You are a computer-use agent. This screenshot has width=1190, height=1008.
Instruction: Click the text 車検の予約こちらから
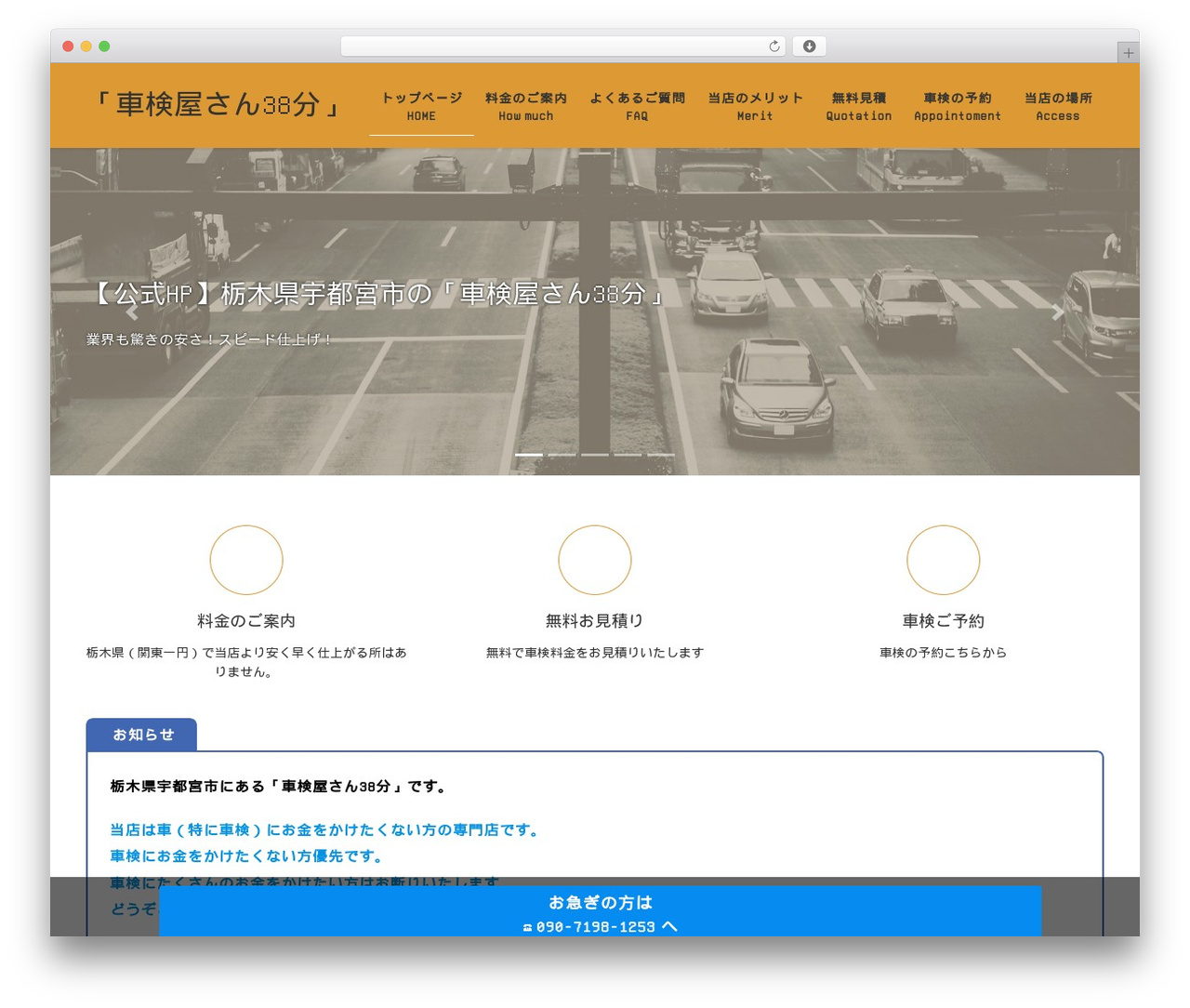[944, 653]
